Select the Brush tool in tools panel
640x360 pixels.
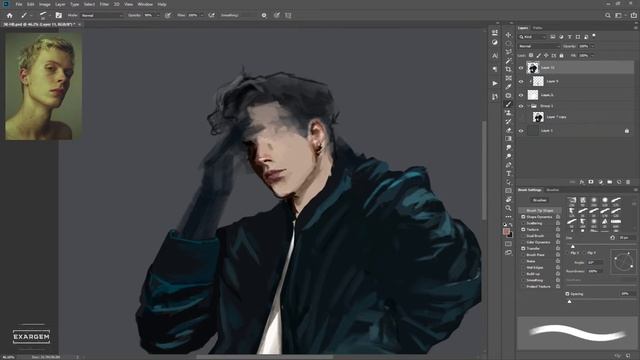coord(508,104)
